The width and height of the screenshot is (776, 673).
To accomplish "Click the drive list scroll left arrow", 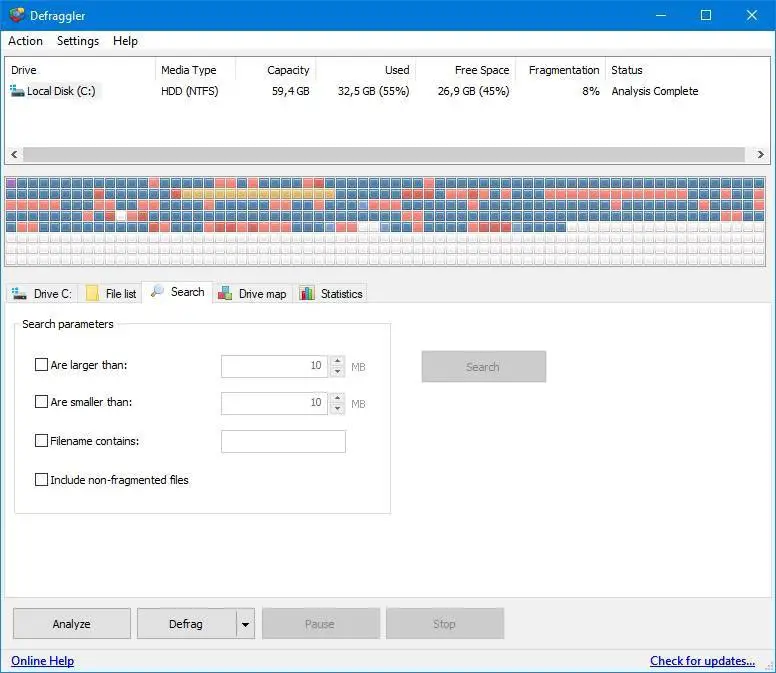I will (14, 154).
